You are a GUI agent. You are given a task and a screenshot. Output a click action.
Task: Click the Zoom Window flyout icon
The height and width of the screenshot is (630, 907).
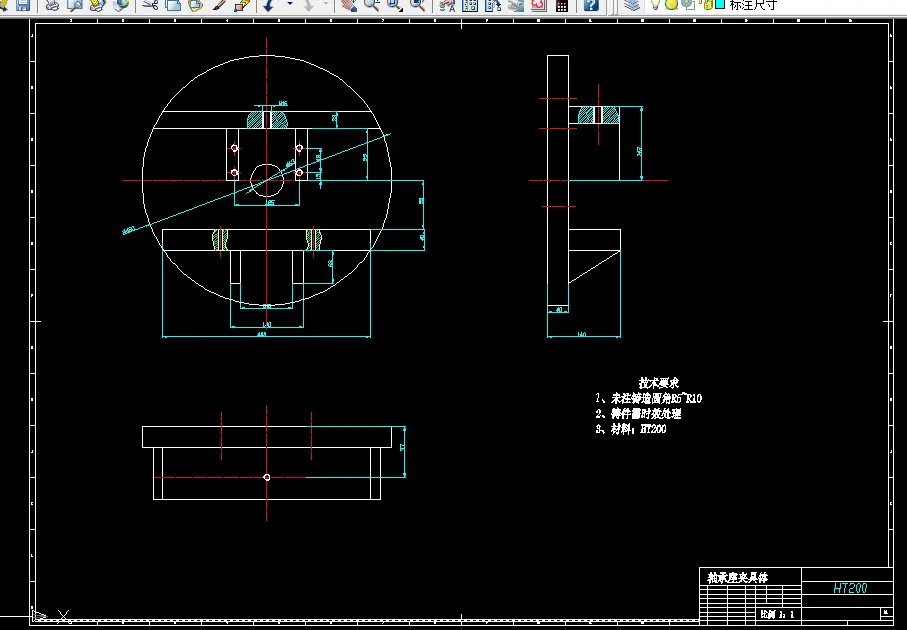[x=395, y=5]
